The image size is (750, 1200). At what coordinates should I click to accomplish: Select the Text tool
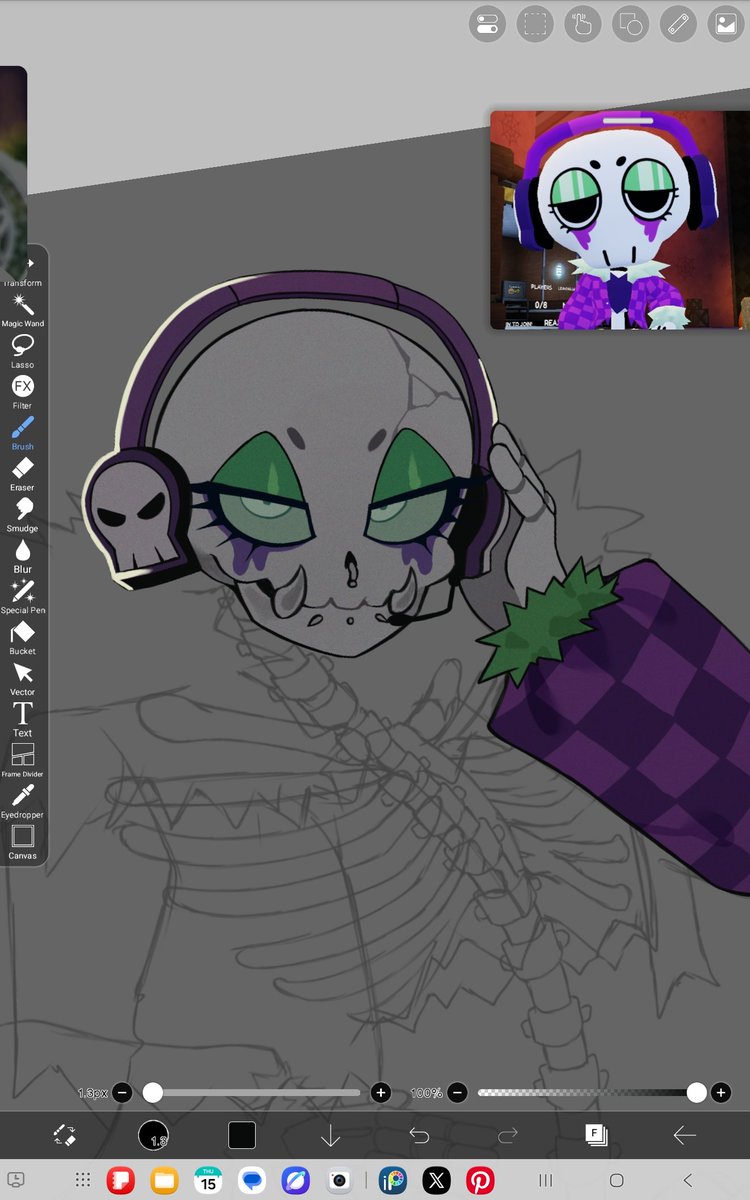(x=22, y=720)
